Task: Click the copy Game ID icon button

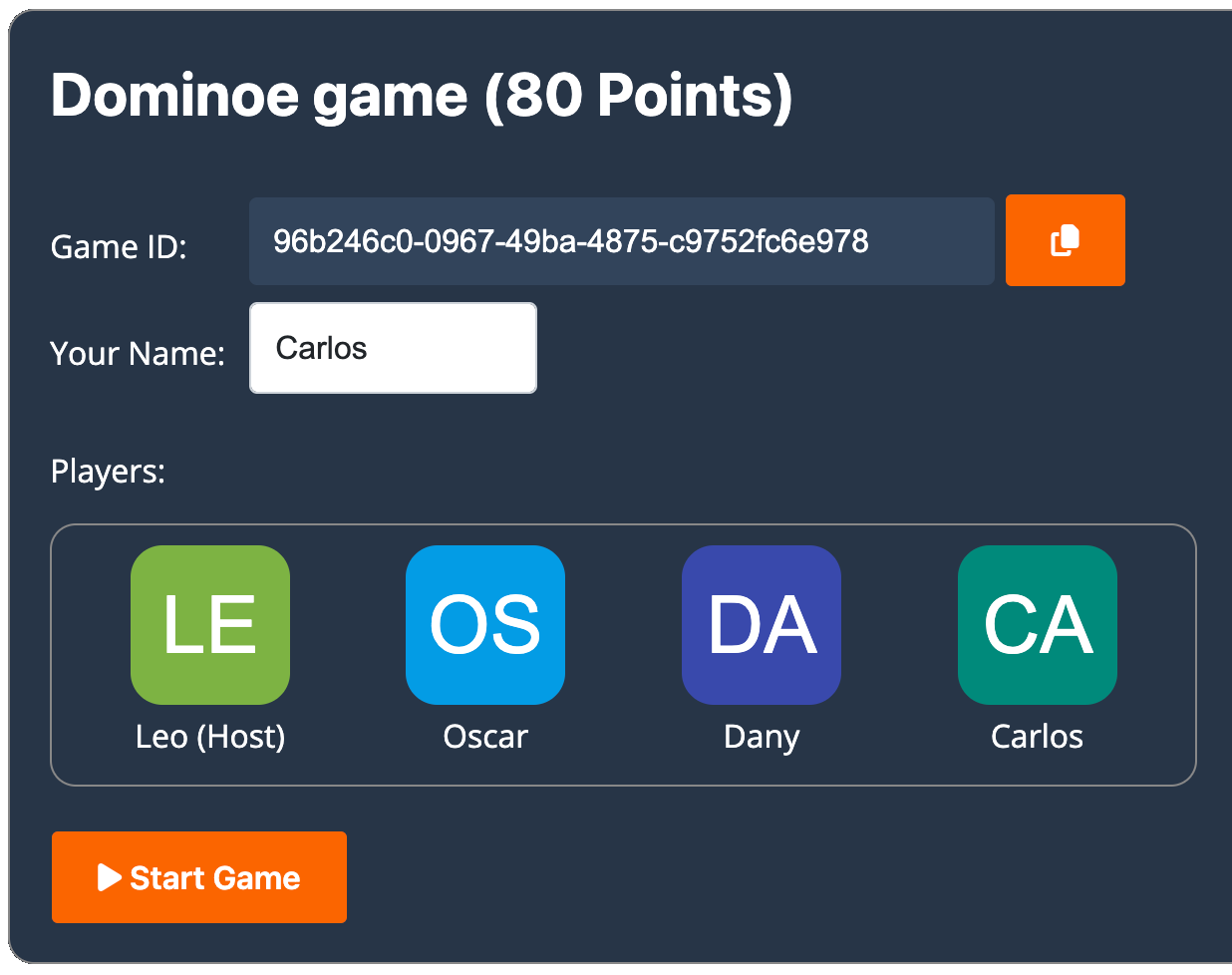Action: [1065, 240]
